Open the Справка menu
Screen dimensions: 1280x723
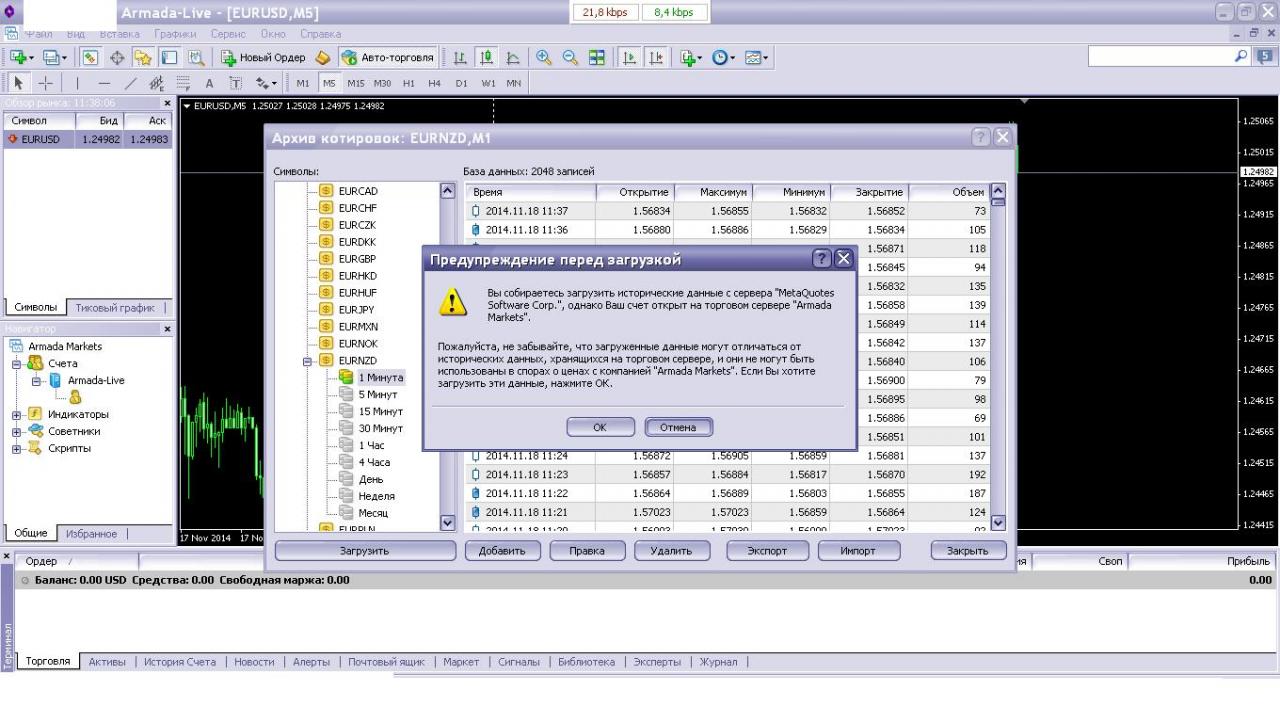coord(320,34)
